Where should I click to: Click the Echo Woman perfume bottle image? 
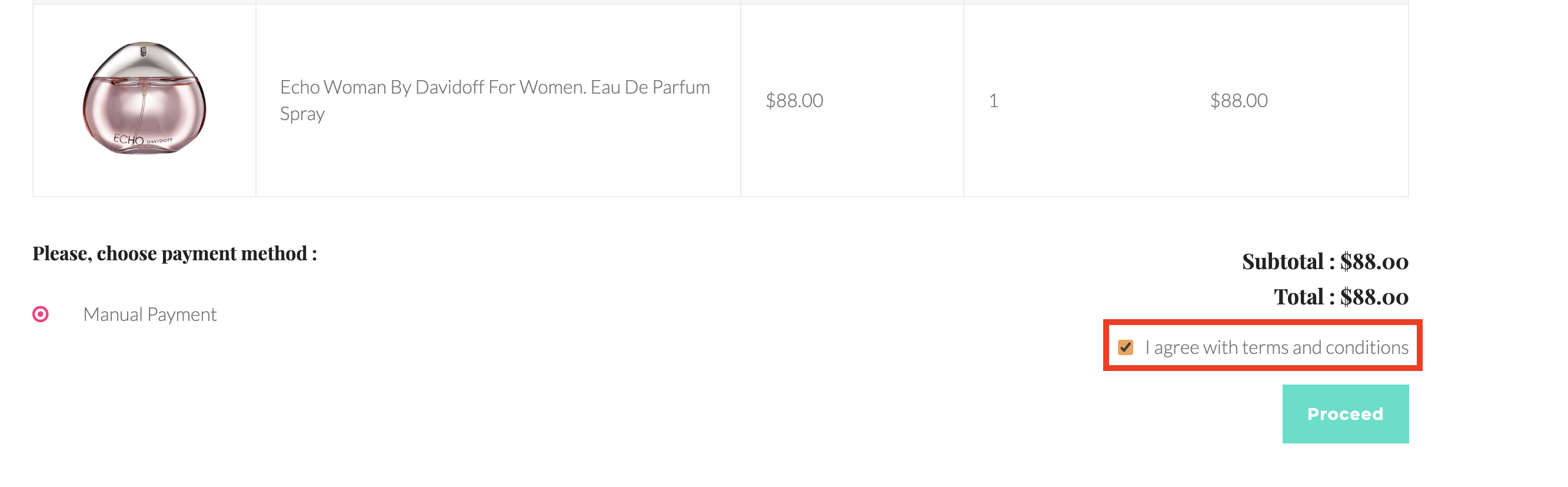point(144,98)
